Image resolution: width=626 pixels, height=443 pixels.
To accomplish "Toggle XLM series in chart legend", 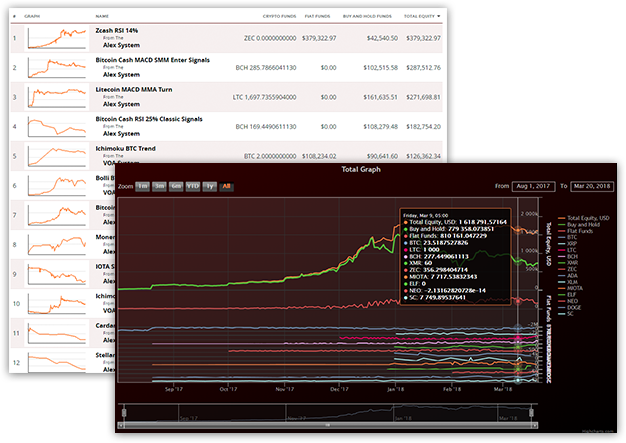I will [x=568, y=282].
